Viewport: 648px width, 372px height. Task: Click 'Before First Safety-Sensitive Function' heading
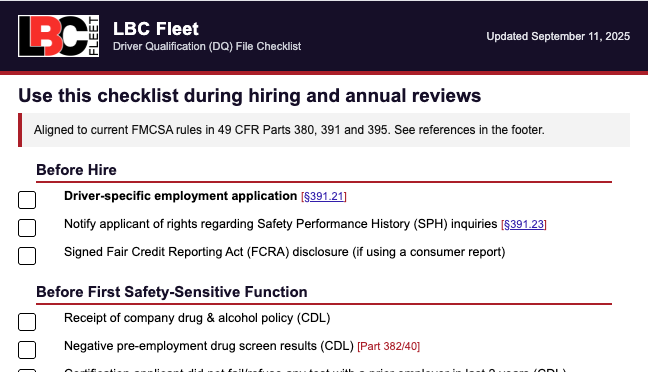172,292
